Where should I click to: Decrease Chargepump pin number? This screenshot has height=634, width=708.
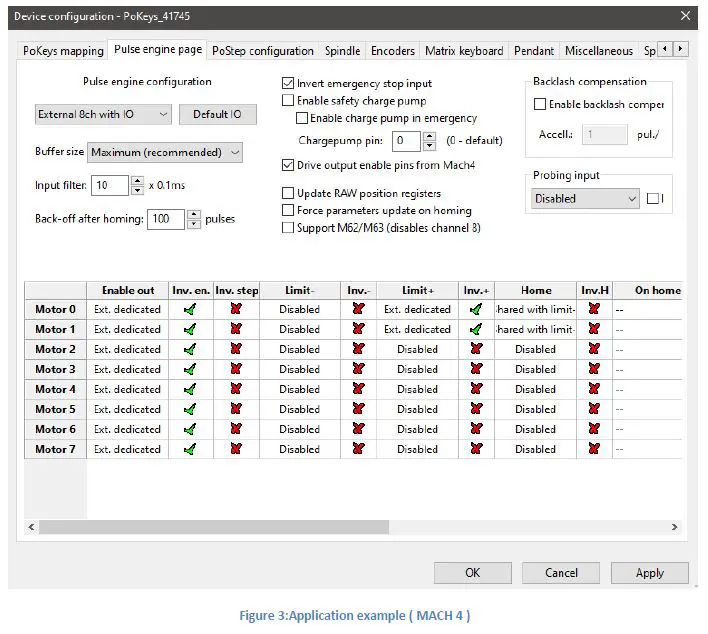(x=429, y=146)
